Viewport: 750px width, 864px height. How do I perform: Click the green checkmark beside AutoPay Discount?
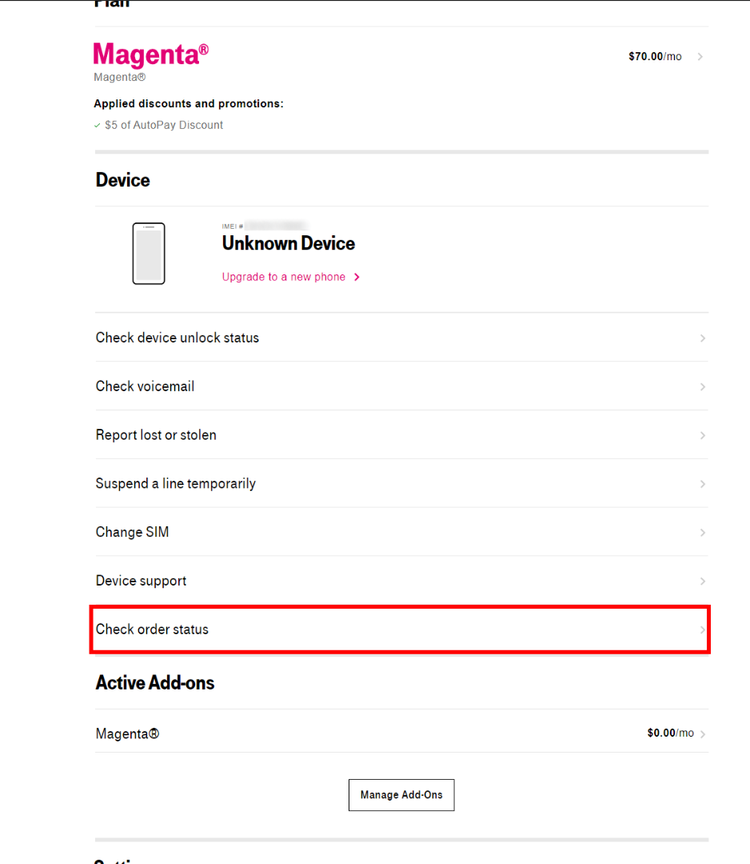pyautogui.click(x=97, y=126)
